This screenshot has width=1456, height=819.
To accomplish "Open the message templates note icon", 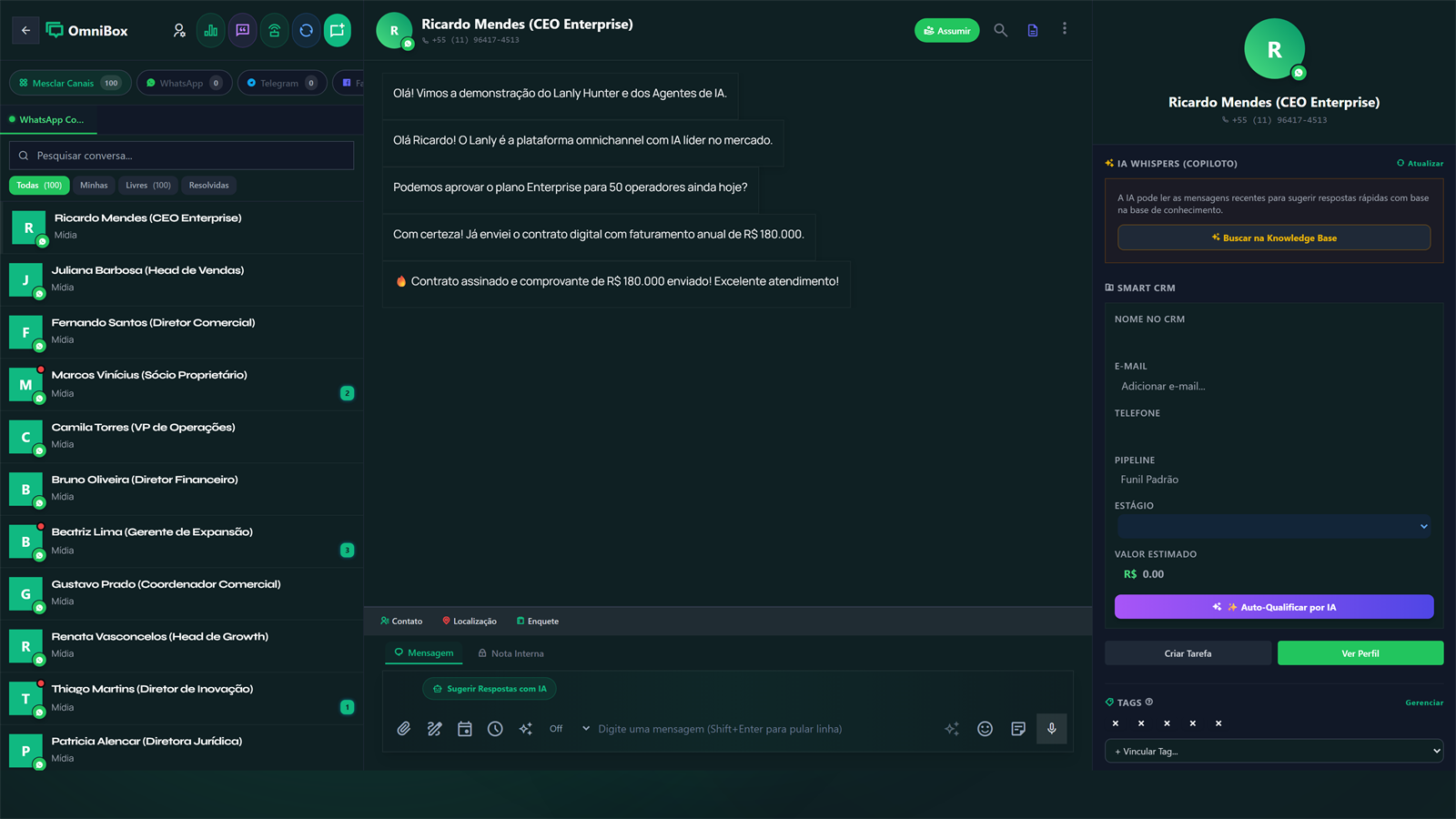I will 1018,729.
